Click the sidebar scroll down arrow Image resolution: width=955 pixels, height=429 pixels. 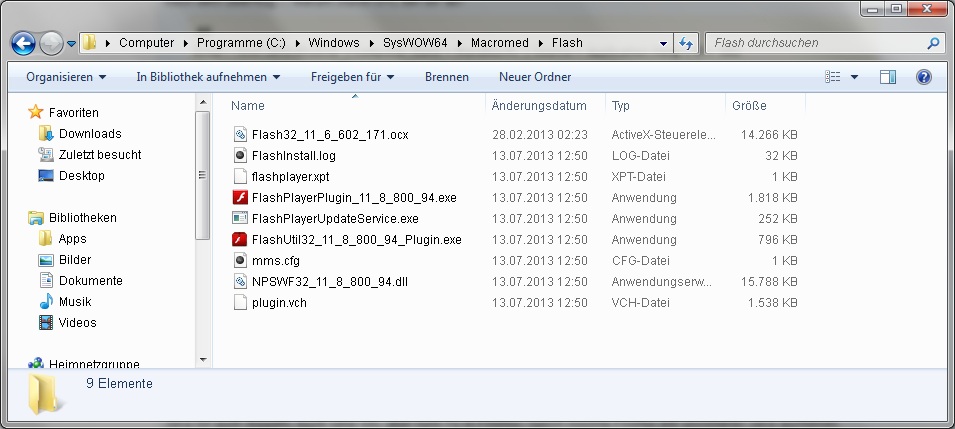[203, 360]
